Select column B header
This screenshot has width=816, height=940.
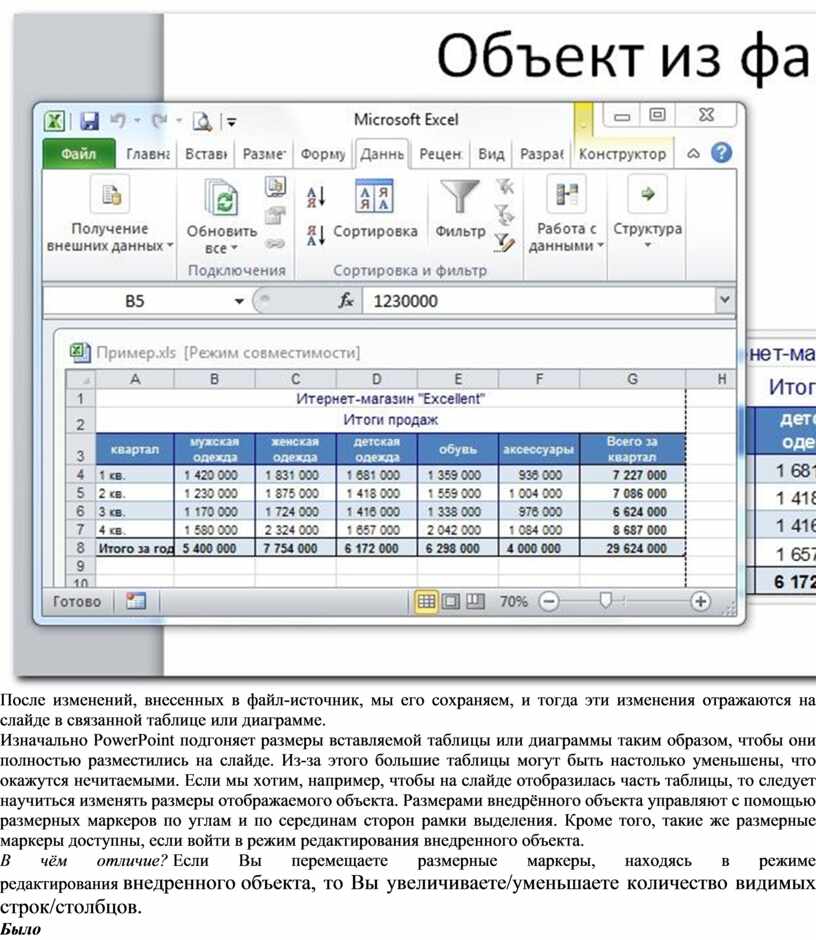tap(214, 379)
